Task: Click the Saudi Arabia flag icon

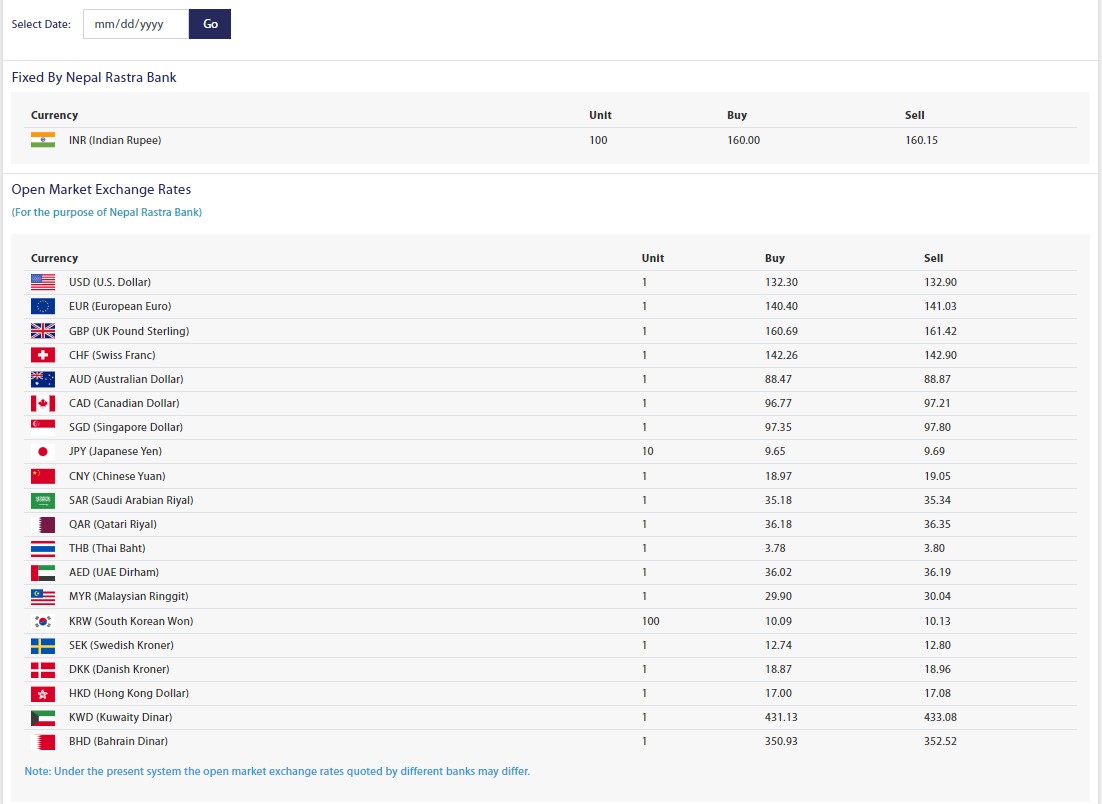Action: click(43, 500)
